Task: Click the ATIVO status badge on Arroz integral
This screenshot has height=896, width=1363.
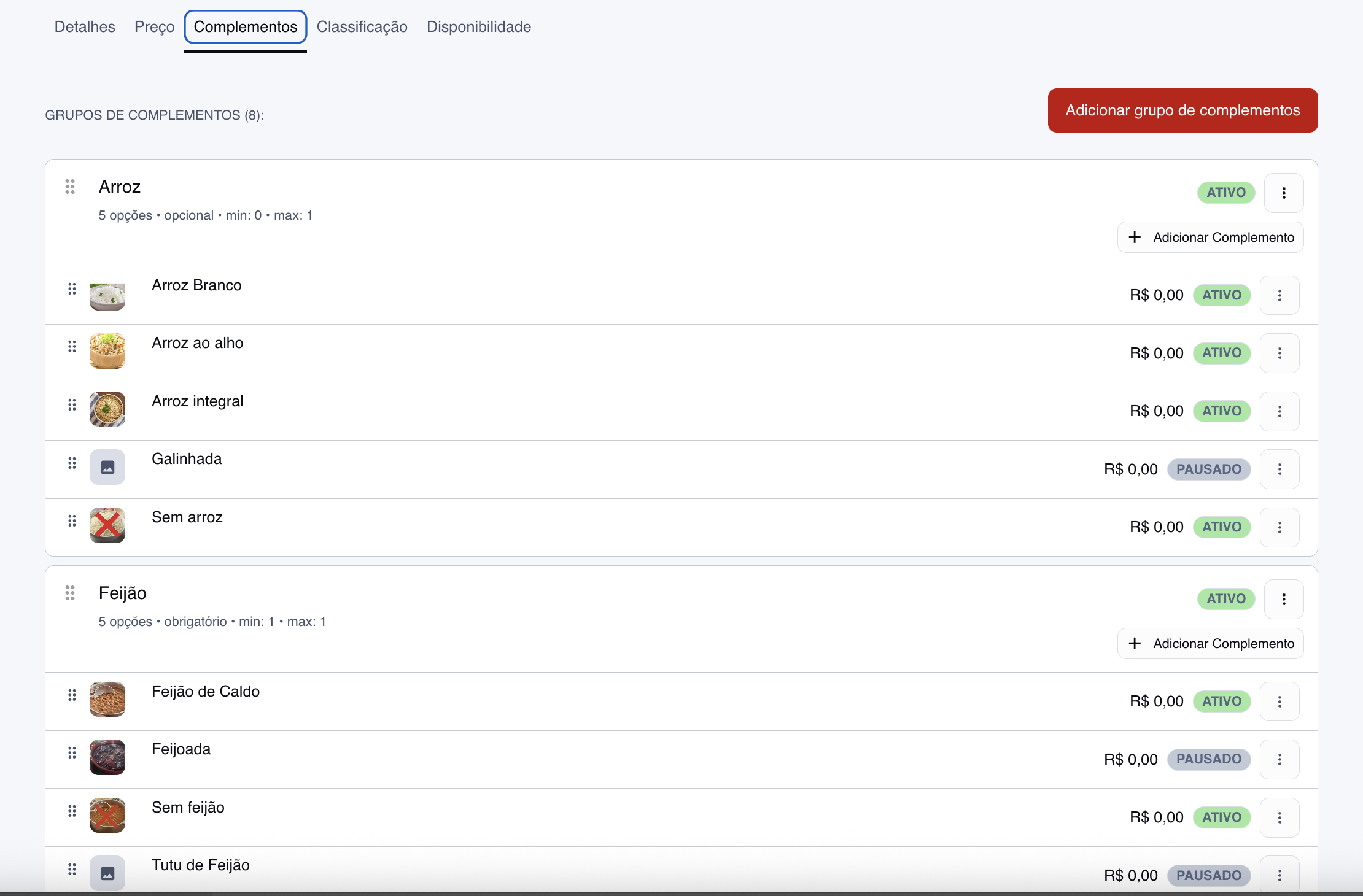Action: coord(1221,411)
